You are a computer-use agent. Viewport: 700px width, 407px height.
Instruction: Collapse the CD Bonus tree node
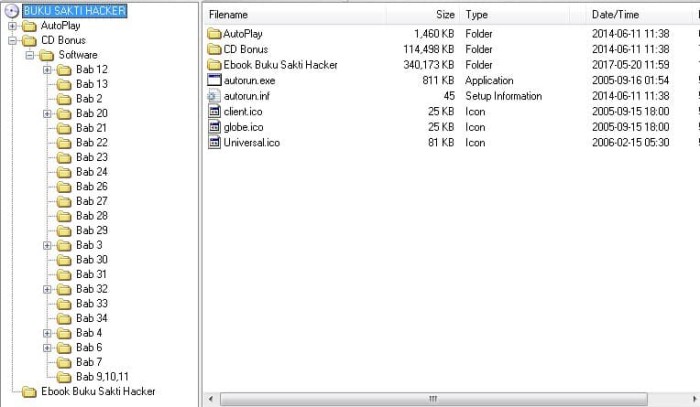point(12,41)
